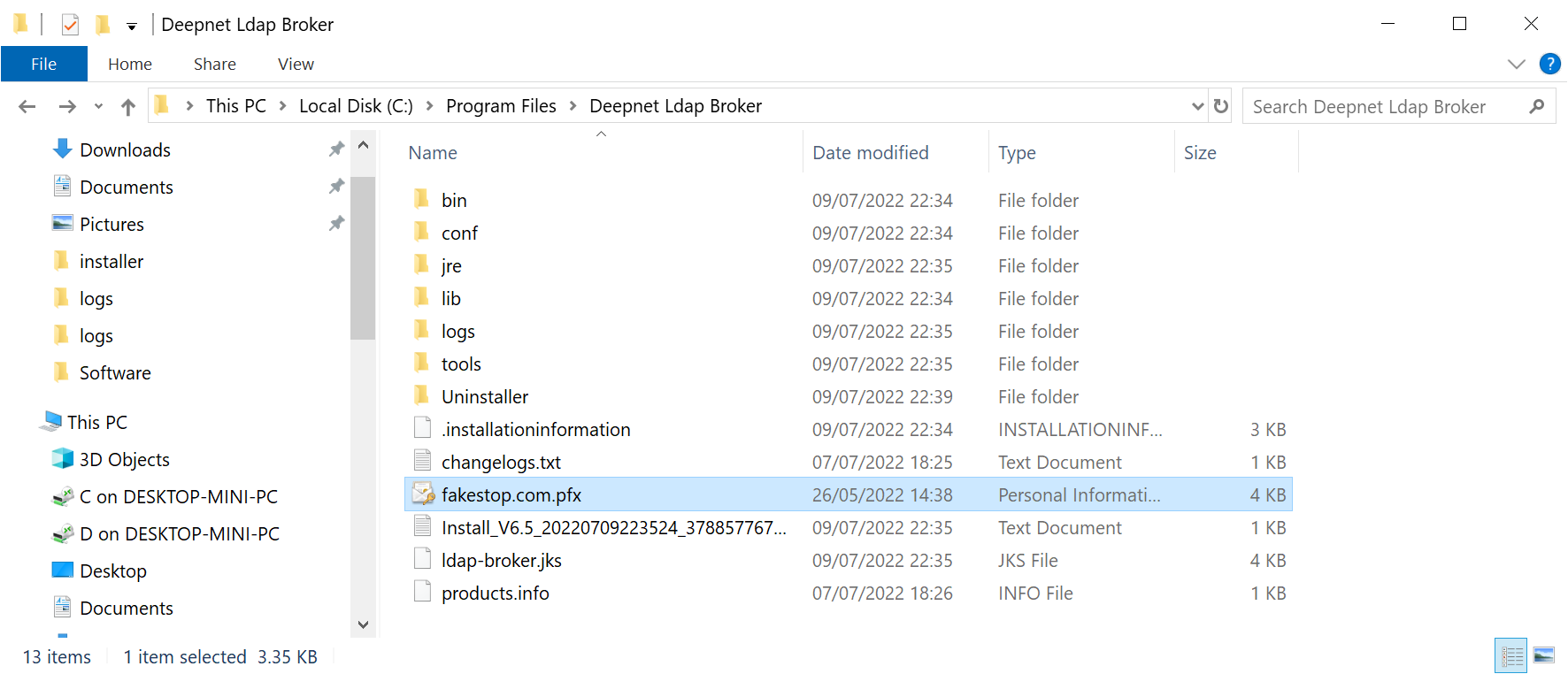The width and height of the screenshot is (1568, 674).
Task: Click the installer folder icon in the navigation pane
Action: (61, 261)
